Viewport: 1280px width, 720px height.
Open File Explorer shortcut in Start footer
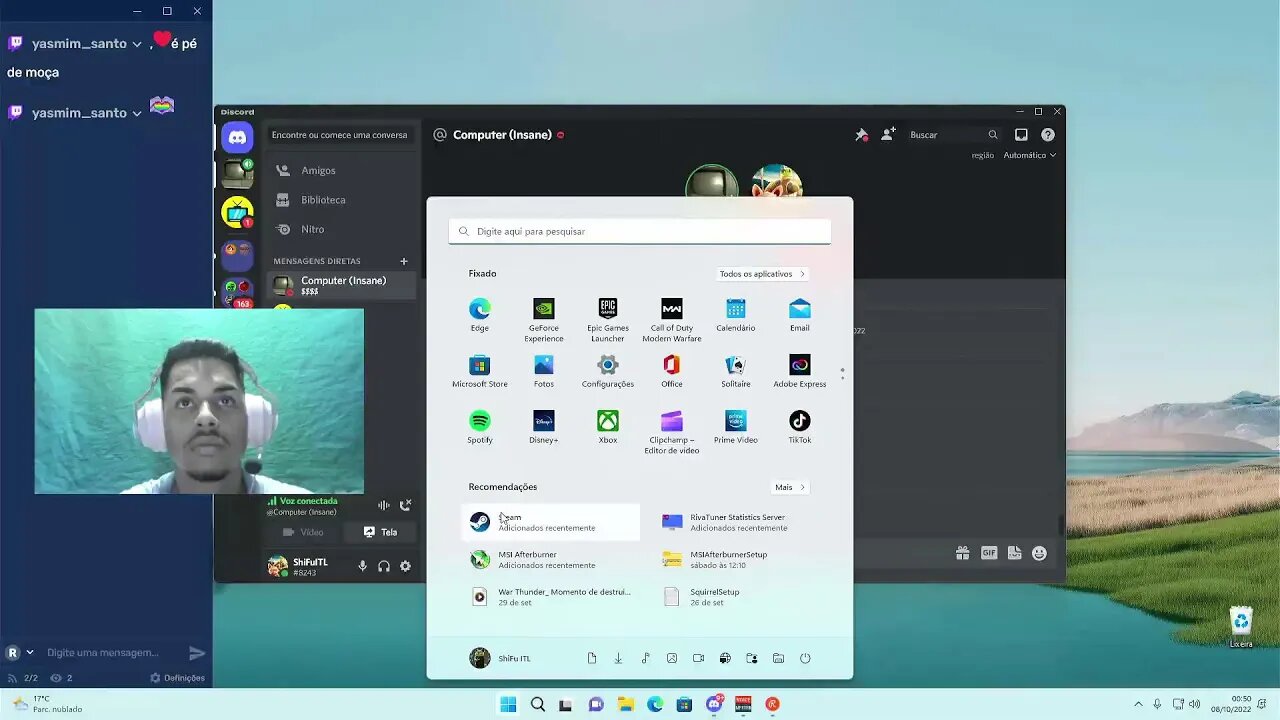pyautogui.click(x=778, y=658)
